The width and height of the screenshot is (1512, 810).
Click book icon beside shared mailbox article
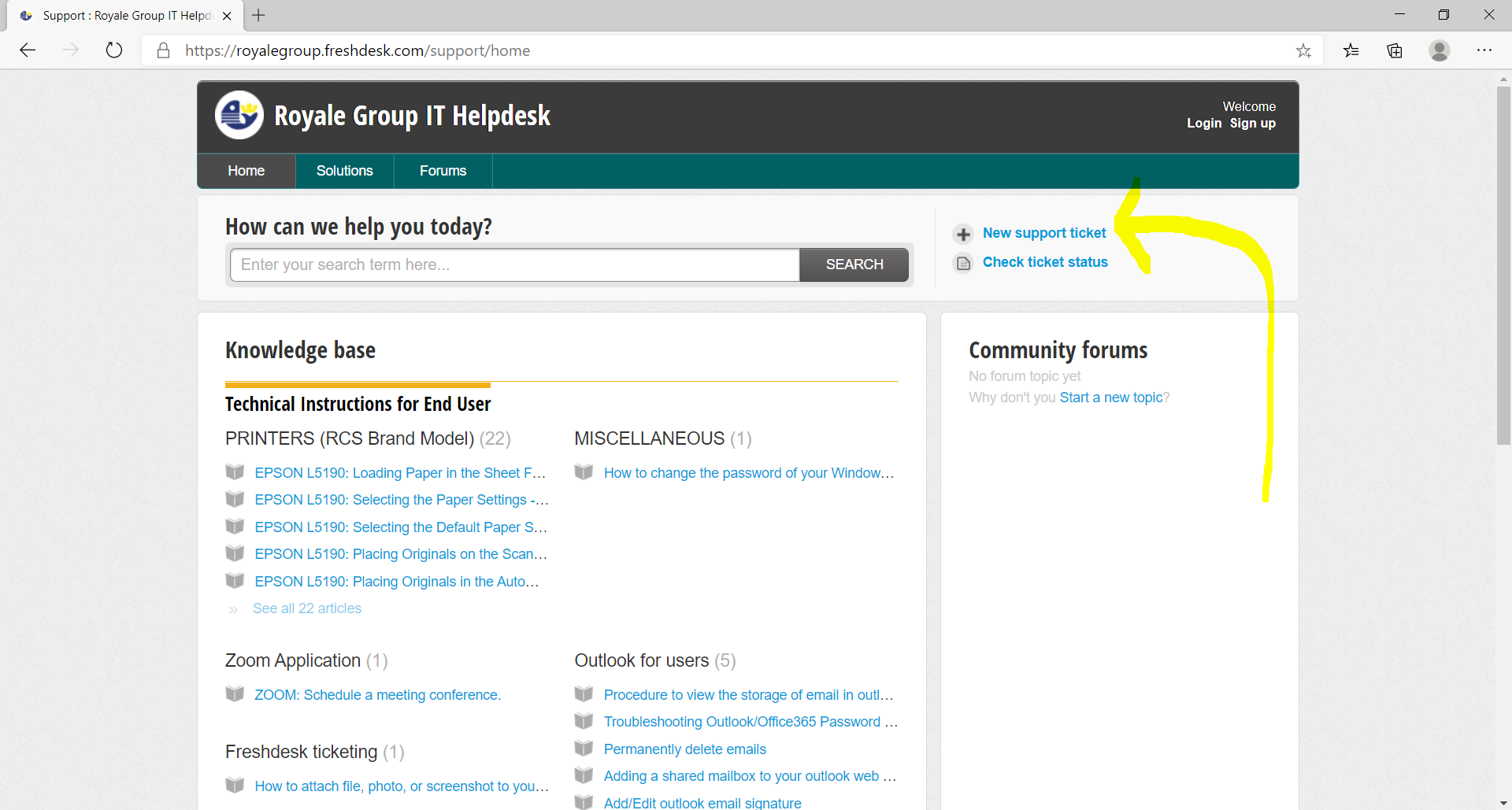584,775
